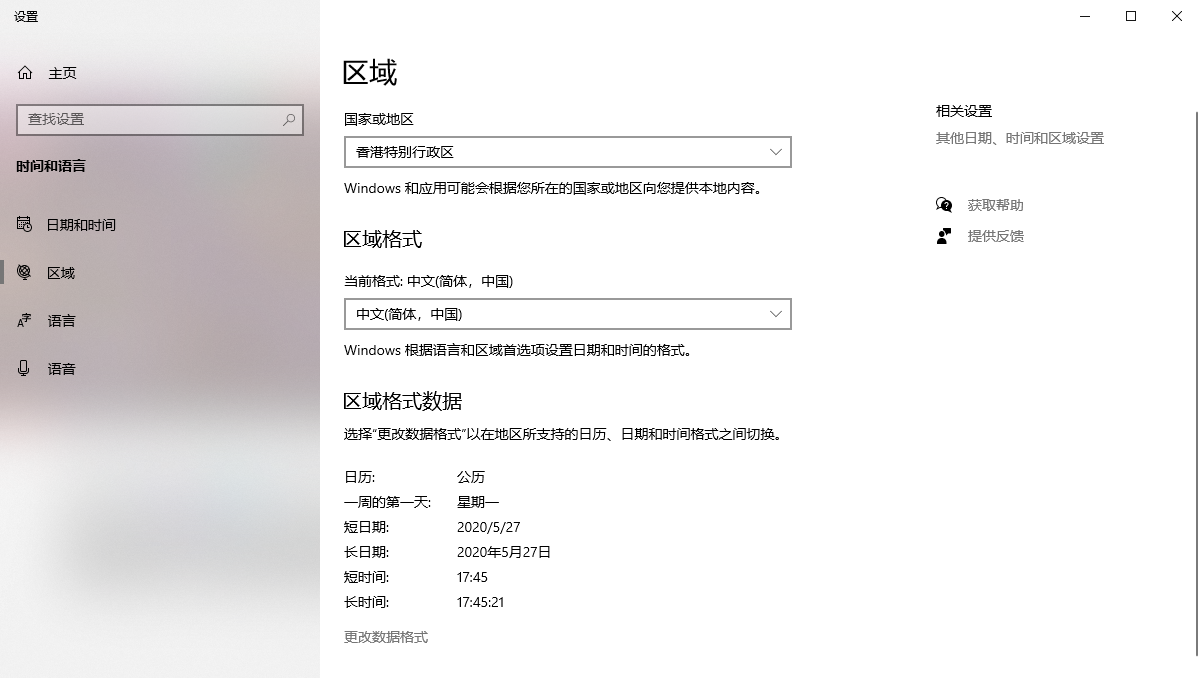Click the long date value 2020年5月27日
This screenshot has width=1200, height=678.
[504, 552]
